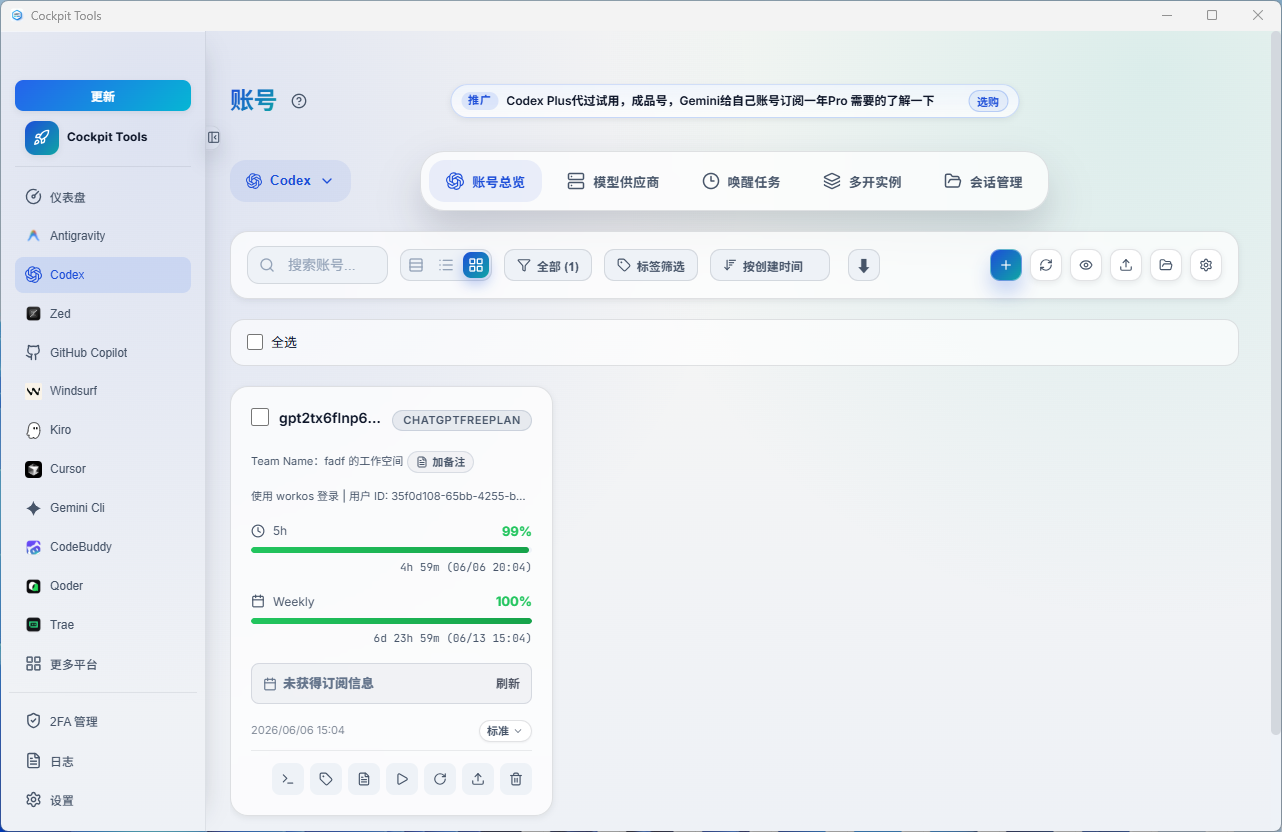The height and width of the screenshot is (832, 1282).
Task: Select the grid card view
Action: tap(476, 265)
